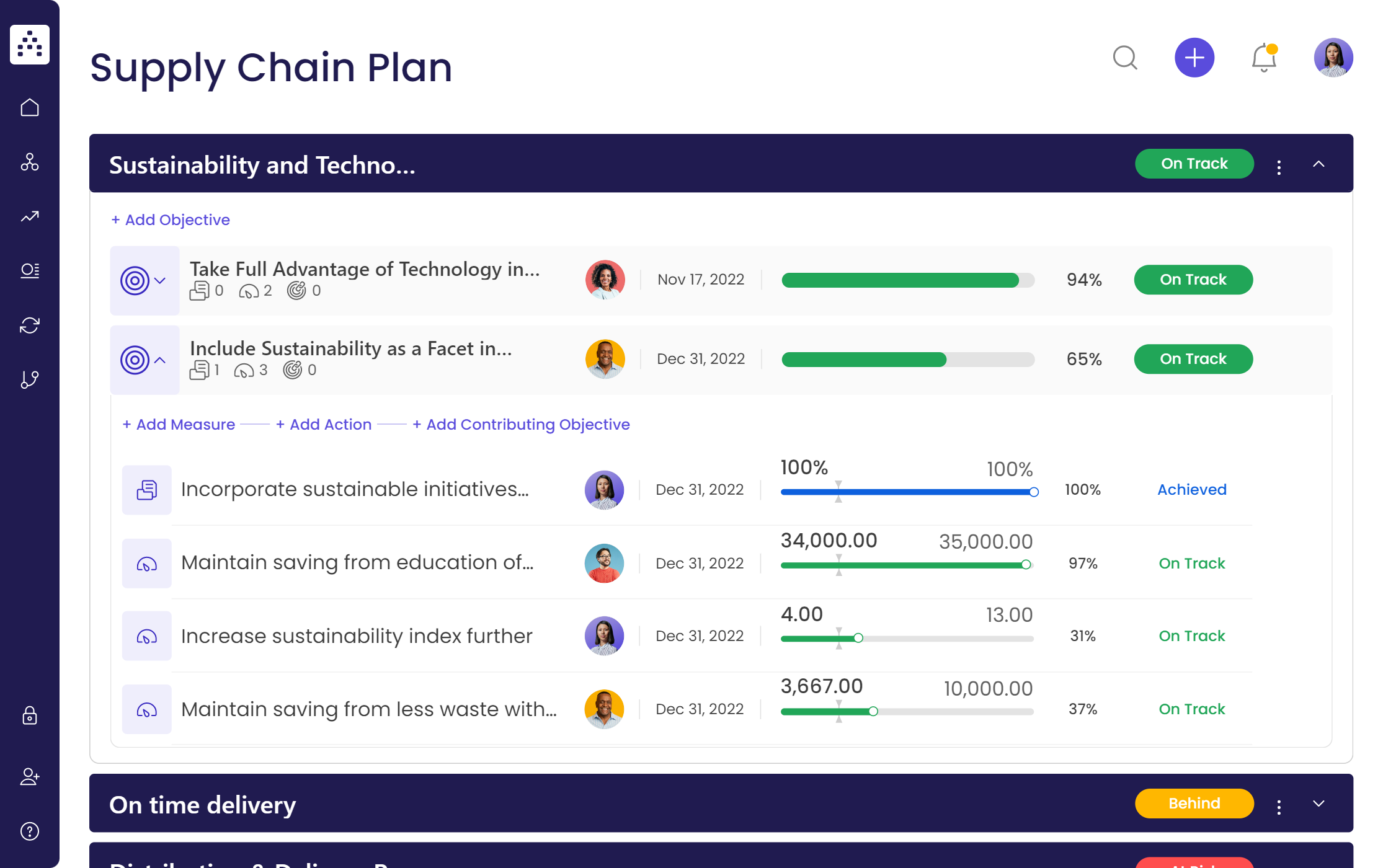
Task: Collapse the Include Sustainability objective
Action: click(160, 360)
